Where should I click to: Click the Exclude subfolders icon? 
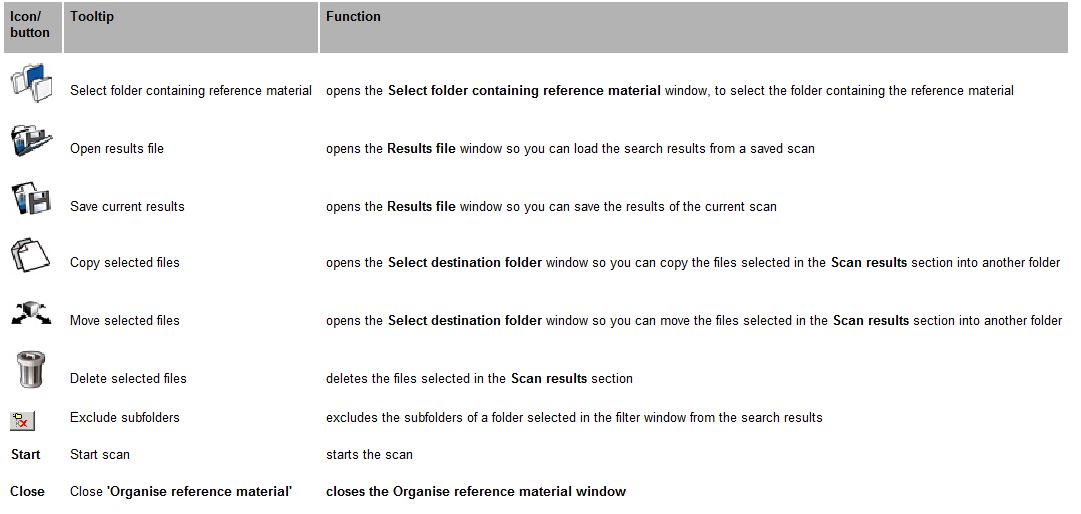coord(23,420)
